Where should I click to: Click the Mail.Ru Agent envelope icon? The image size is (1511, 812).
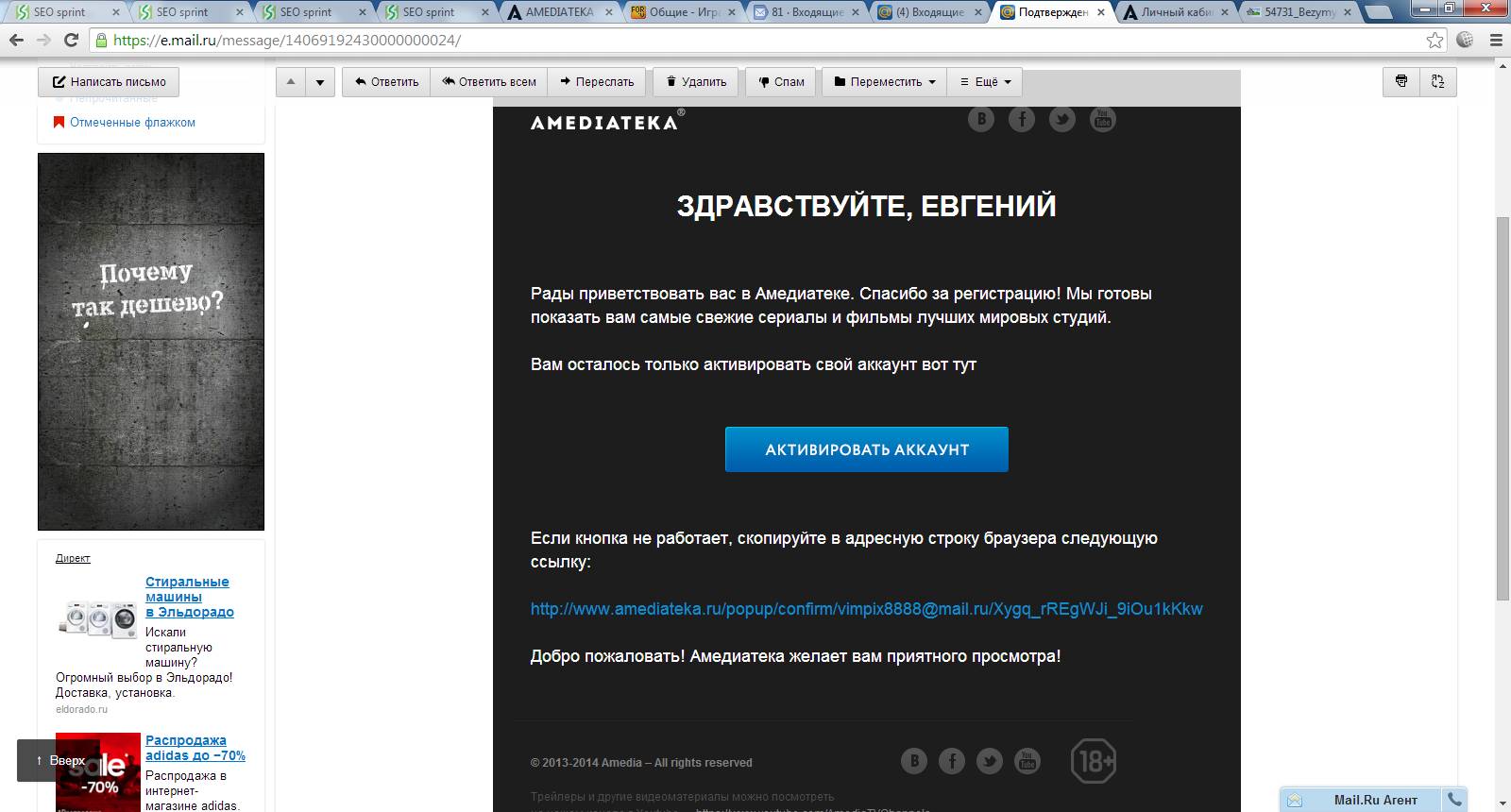(1295, 800)
